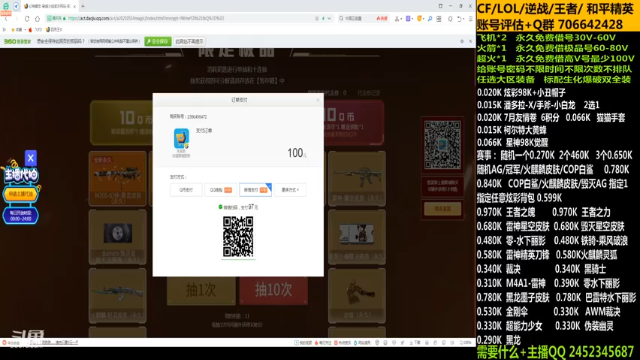
Task: Click the status bar zoom percentage
Action: coord(465,343)
